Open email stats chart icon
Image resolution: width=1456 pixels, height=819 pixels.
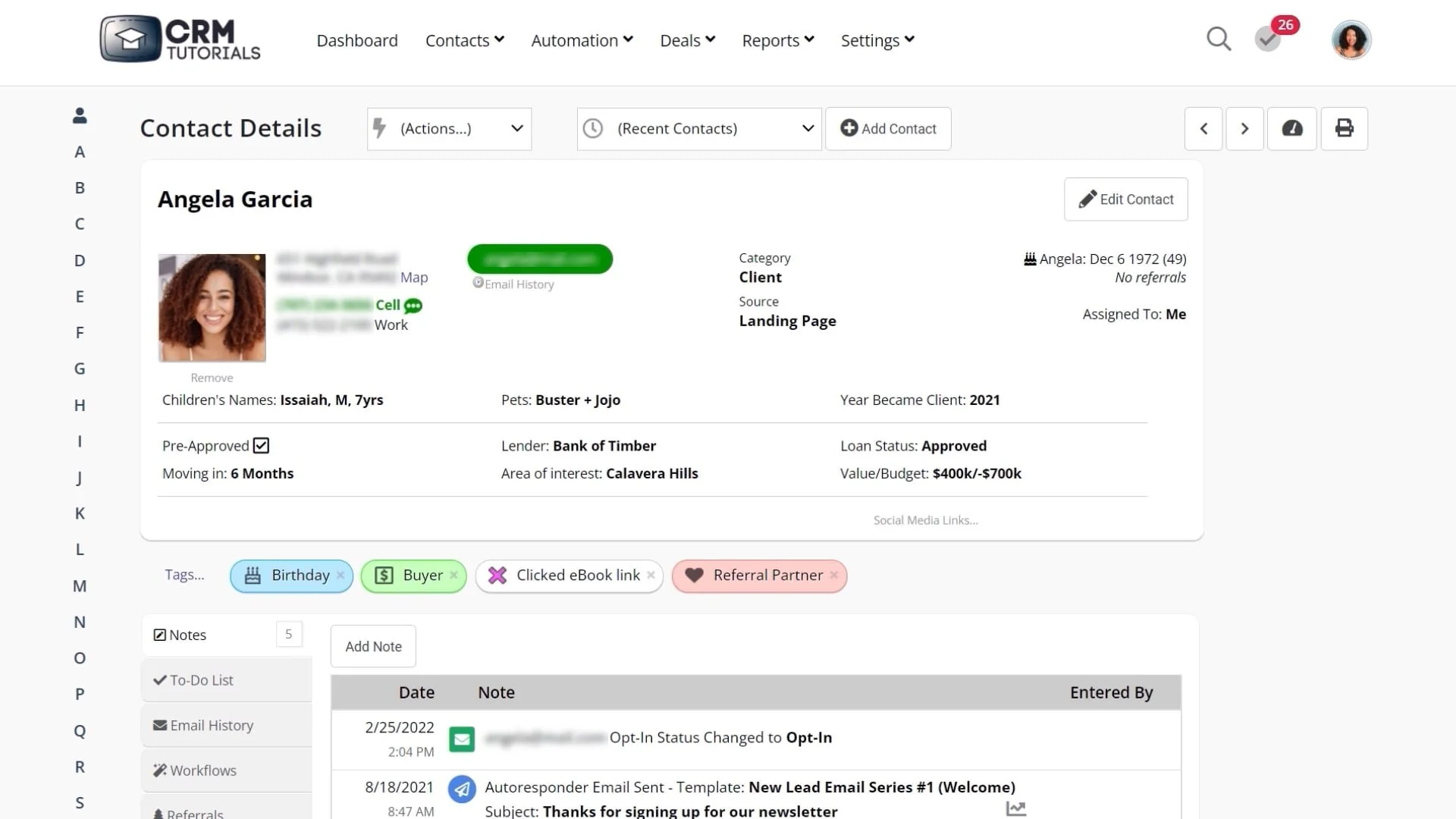tap(1016, 808)
